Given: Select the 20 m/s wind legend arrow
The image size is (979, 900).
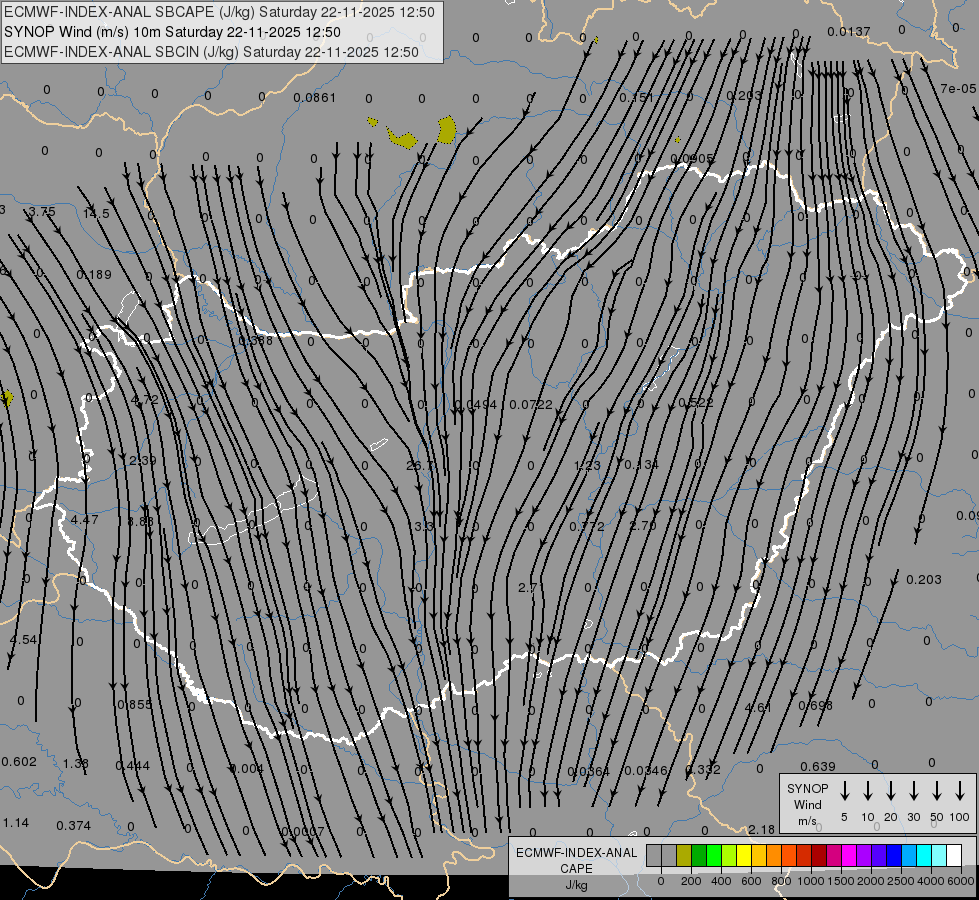Looking at the screenshot, I should (x=891, y=791).
